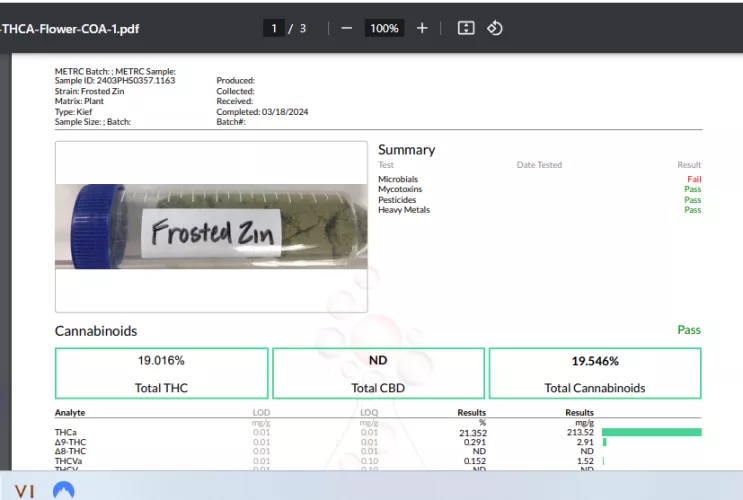Image resolution: width=743 pixels, height=500 pixels.
Task: Click the red Fail result for Microbials
Action: pos(693,179)
